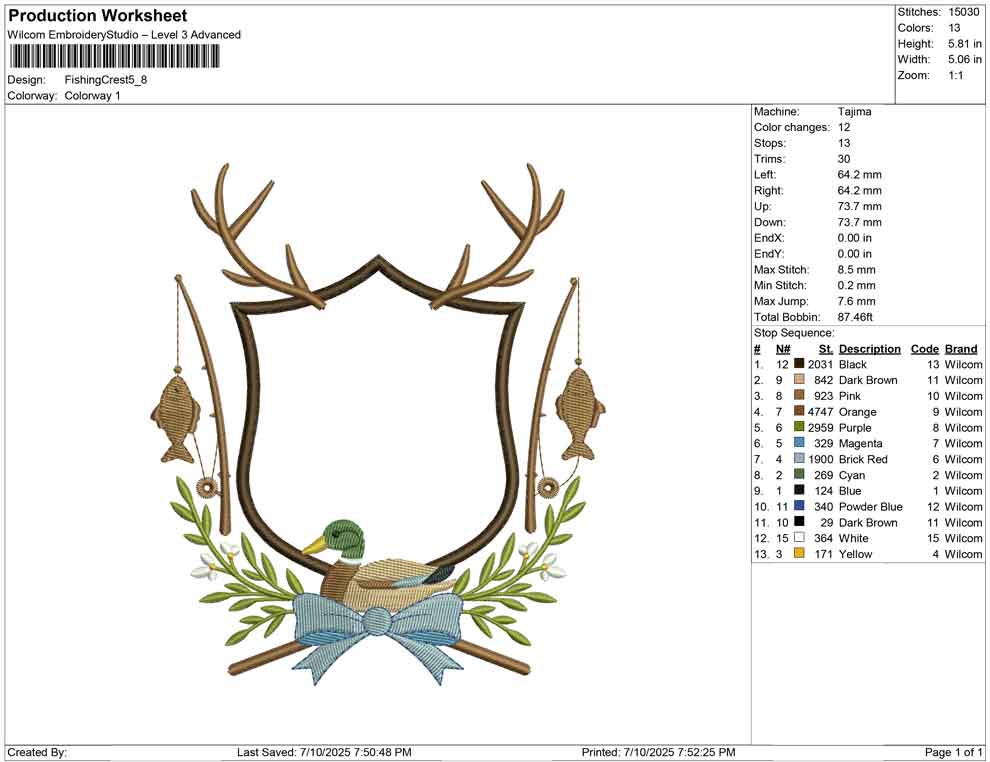The image size is (990, 762).
Task: Click the Wilcom EmbroideryStudio Level 3 Advanced text
Action: click(124, 35)
